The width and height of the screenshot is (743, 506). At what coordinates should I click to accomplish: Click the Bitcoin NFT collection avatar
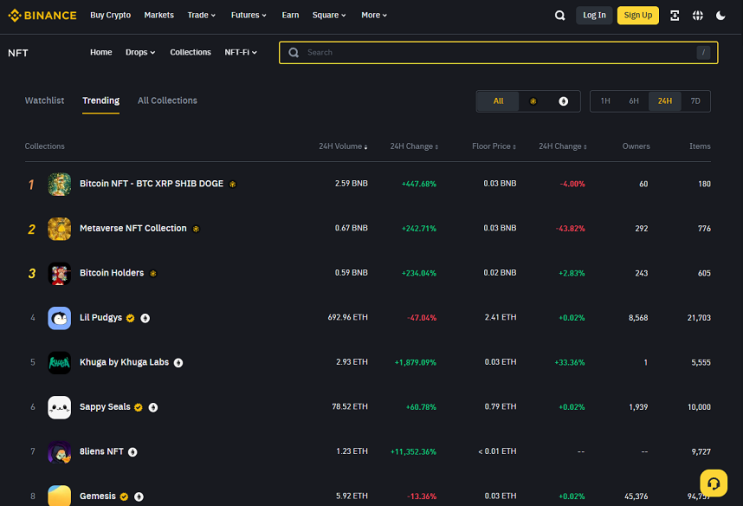pos(59,184)
